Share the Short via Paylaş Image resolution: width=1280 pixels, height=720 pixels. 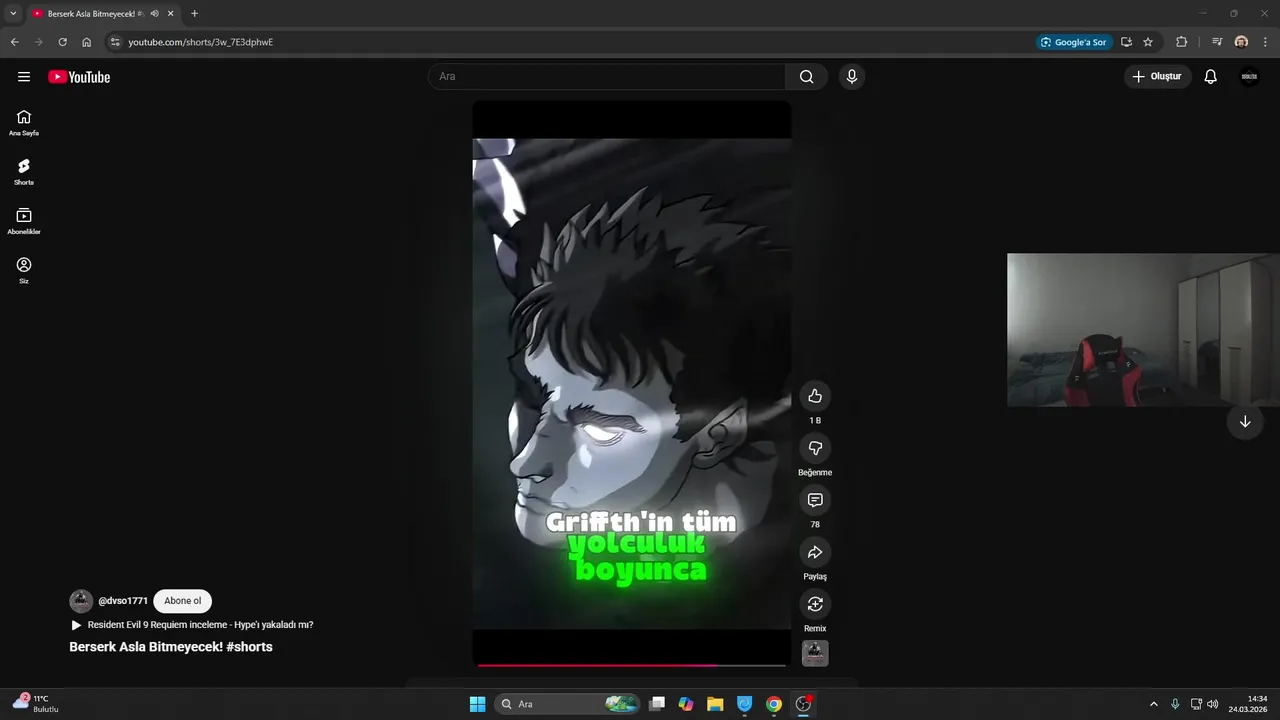tap(815, 552)
